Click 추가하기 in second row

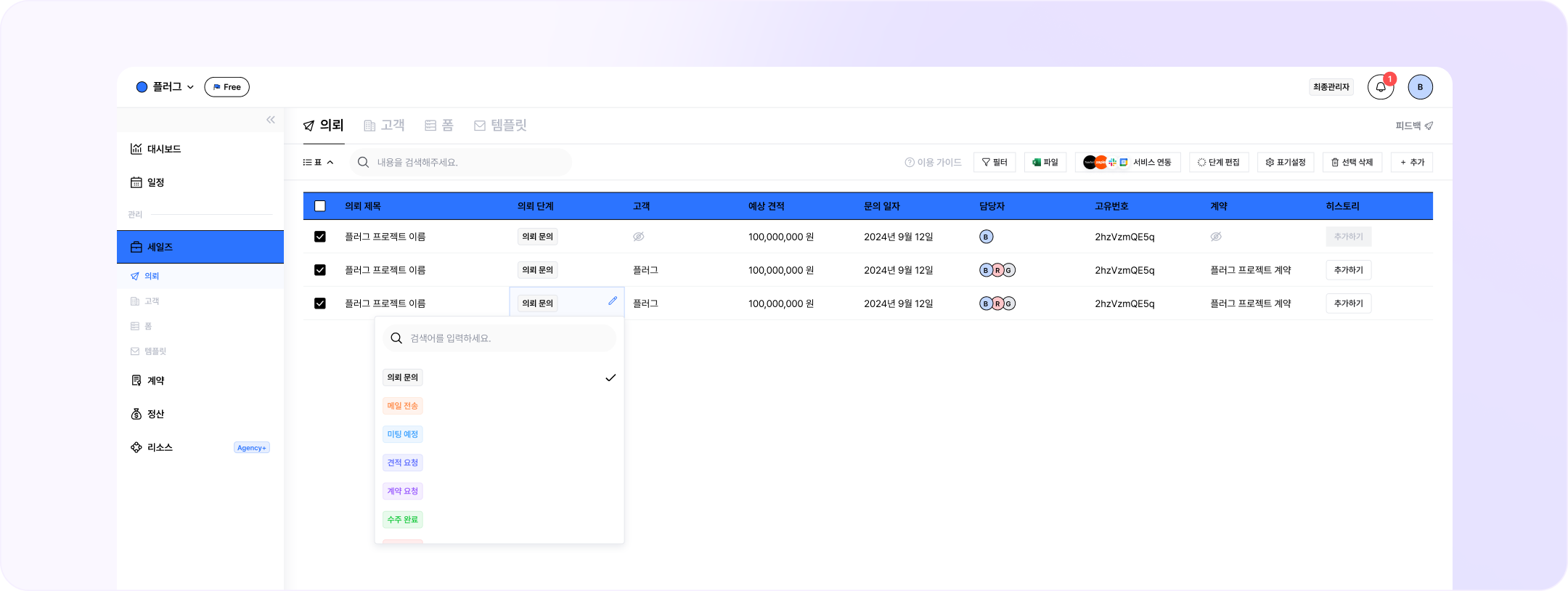click(x=1348, y=270)
